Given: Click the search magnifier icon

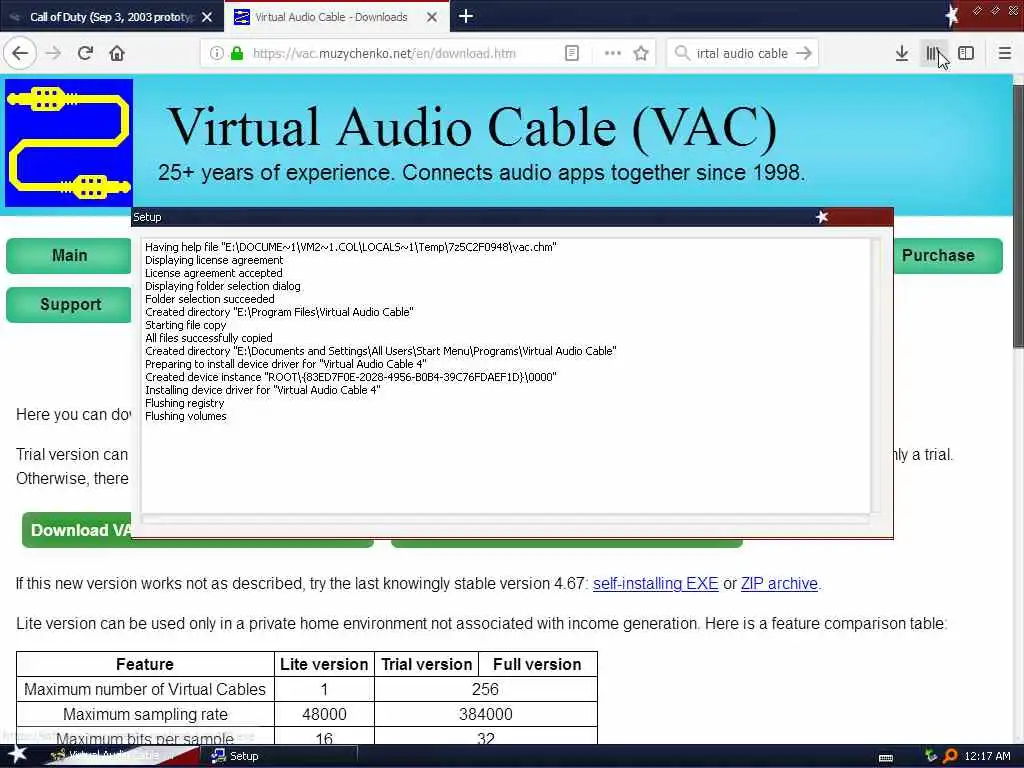Looking at the screenshot, I should (682, 53).
